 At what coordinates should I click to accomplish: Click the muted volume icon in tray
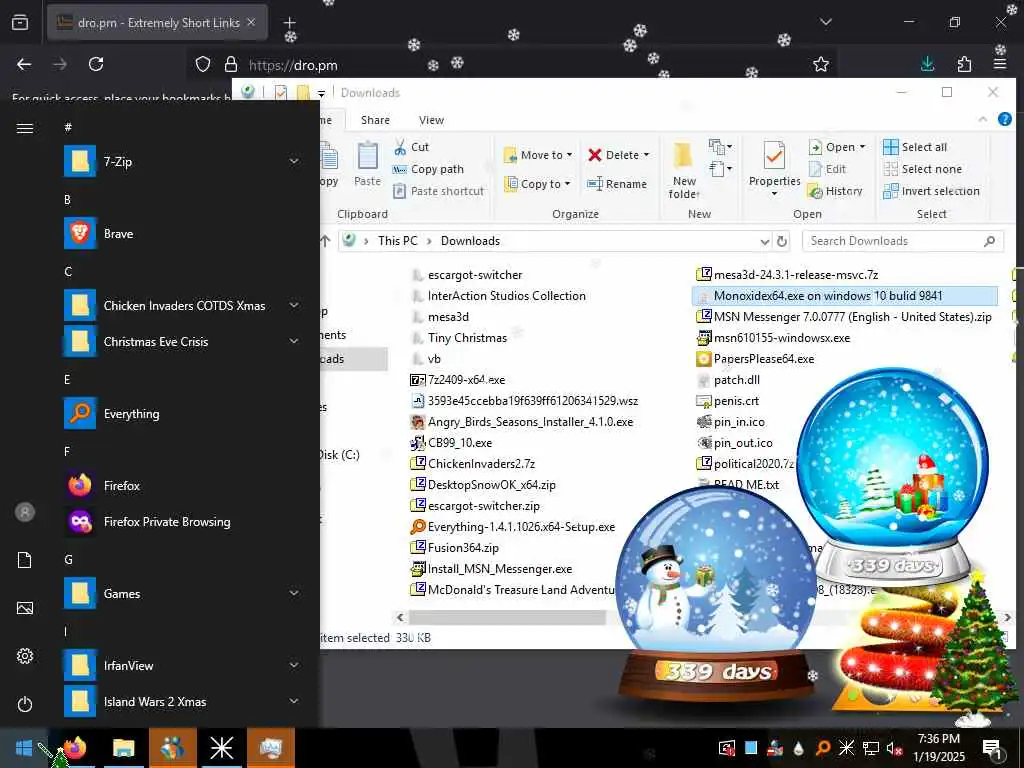[894, 748]
